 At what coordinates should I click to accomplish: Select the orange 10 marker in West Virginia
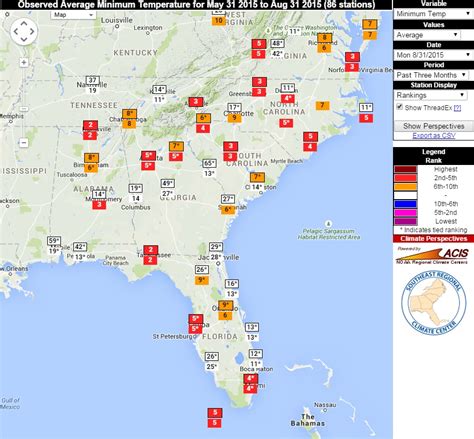218,21
